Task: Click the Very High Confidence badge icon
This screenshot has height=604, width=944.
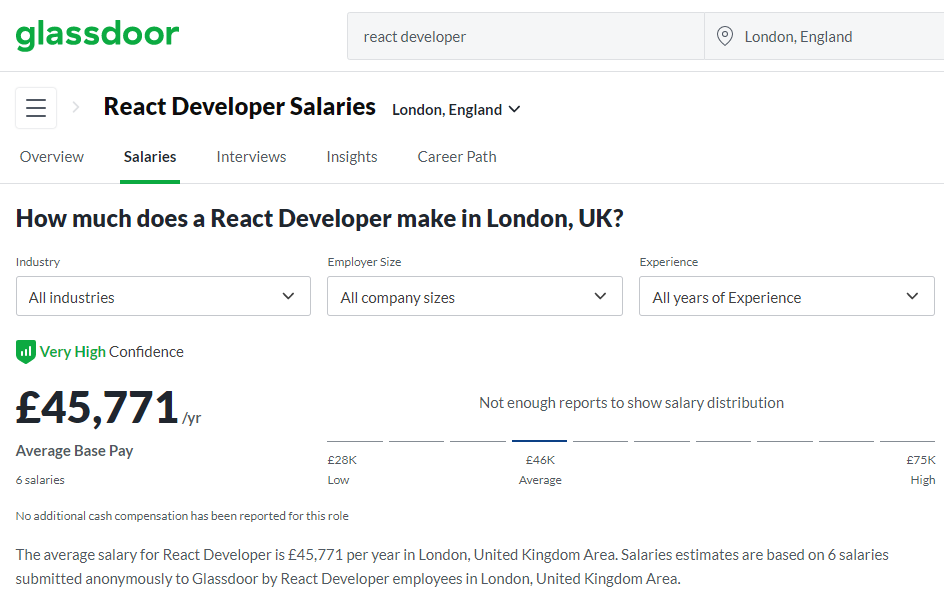Action: (25, 352)
